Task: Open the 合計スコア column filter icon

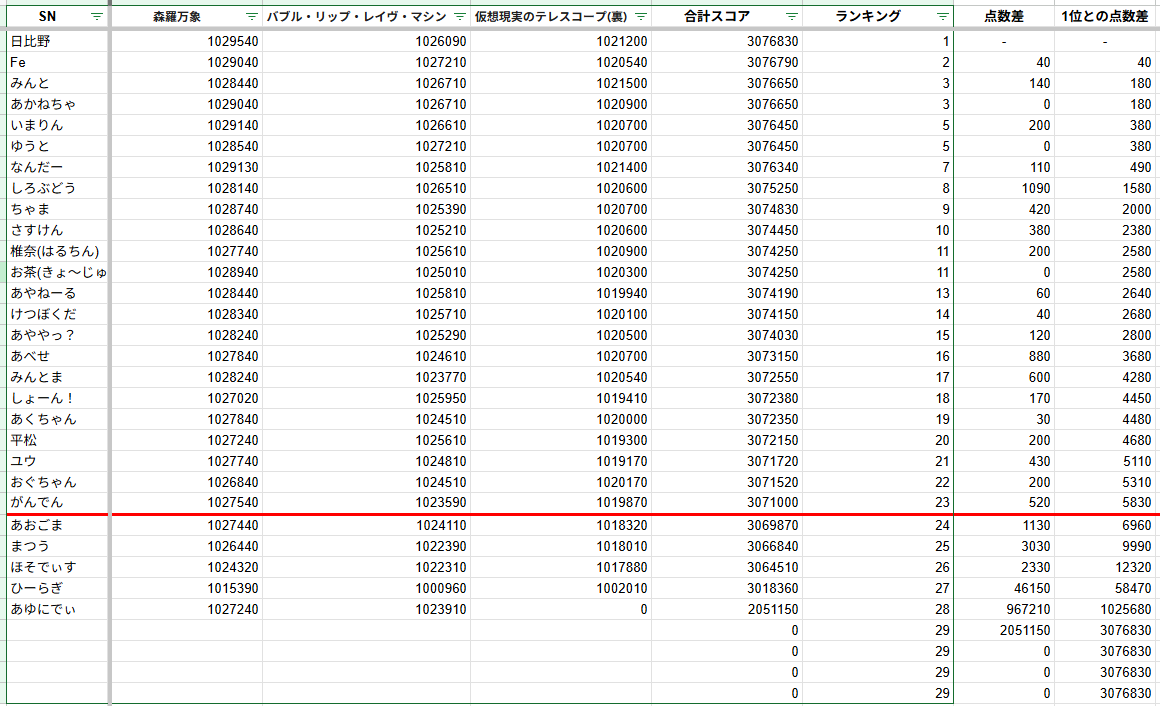Action: (792, 16)
